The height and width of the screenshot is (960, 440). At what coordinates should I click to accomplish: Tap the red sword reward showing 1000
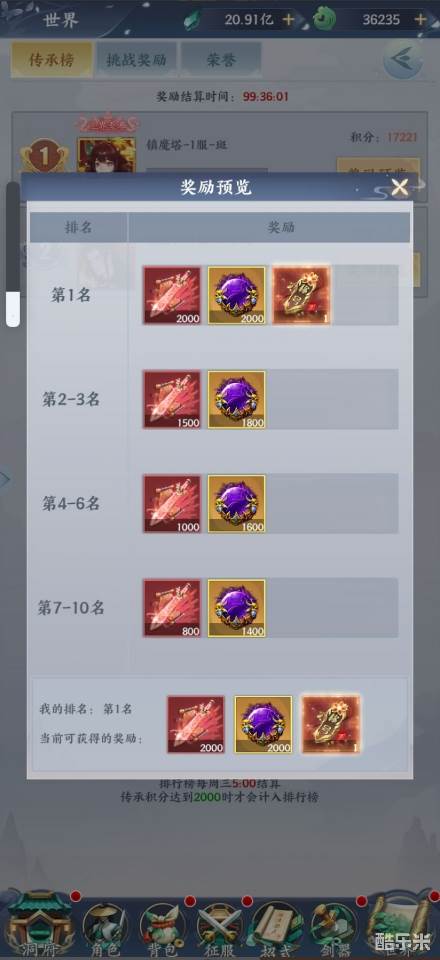172,504
